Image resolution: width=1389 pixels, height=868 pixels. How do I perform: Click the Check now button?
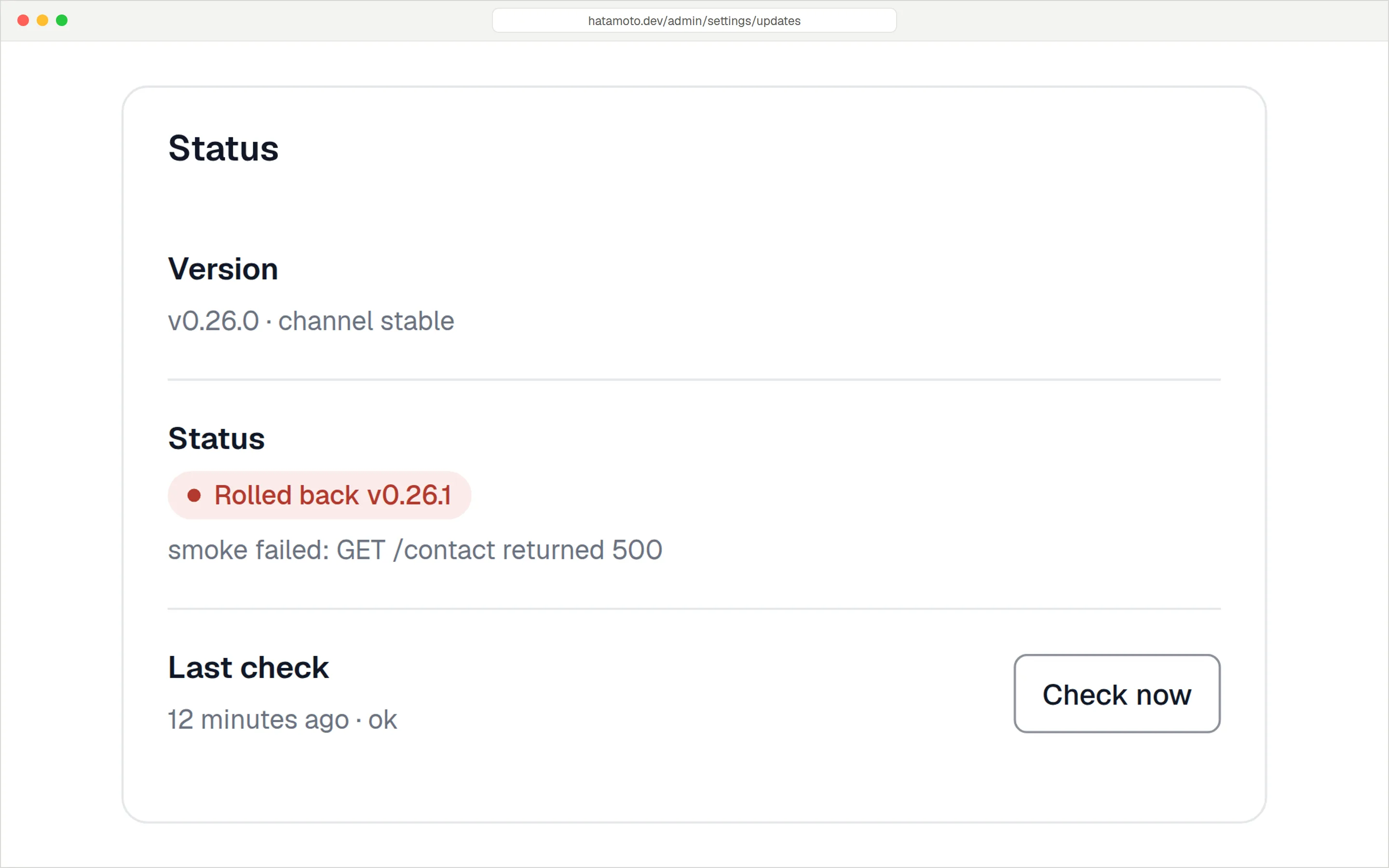[1117, 693]
